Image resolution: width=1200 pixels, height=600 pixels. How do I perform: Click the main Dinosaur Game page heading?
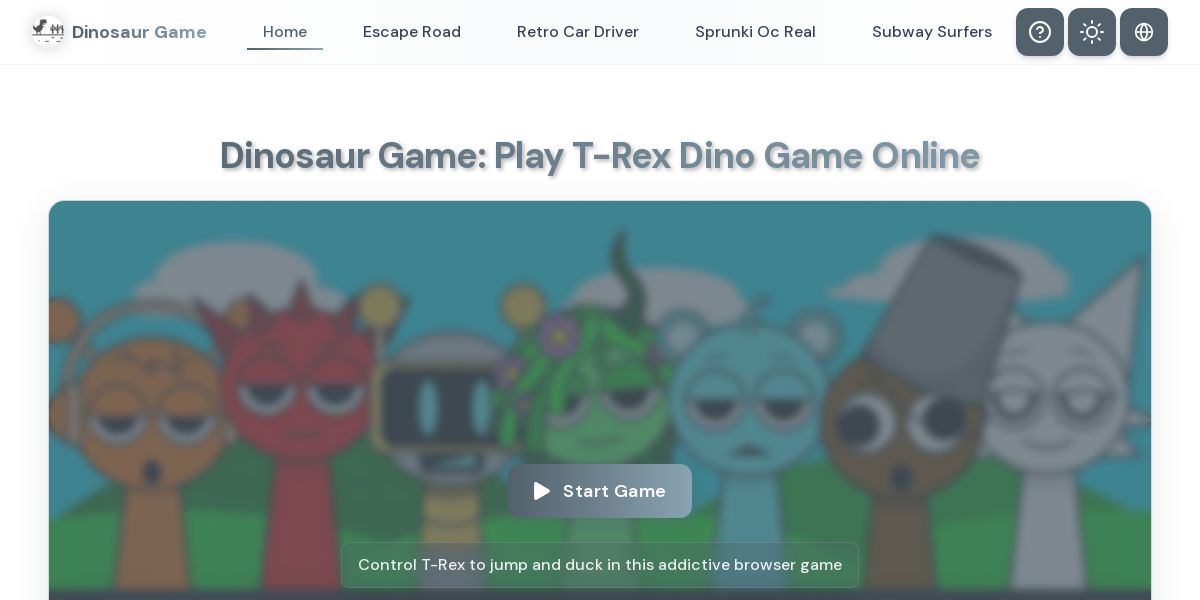click(x=600, y=155)
